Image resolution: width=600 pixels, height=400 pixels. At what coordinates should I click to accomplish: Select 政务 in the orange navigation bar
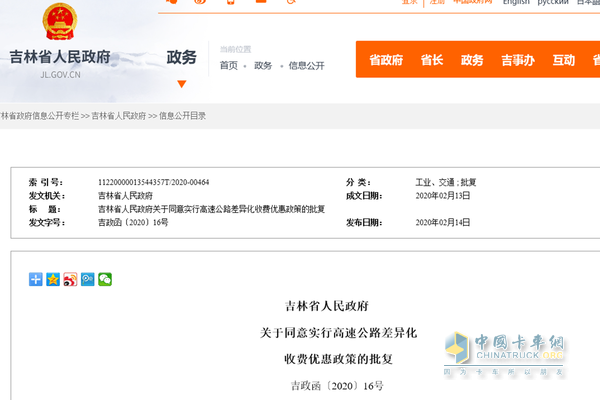[472, 60]
